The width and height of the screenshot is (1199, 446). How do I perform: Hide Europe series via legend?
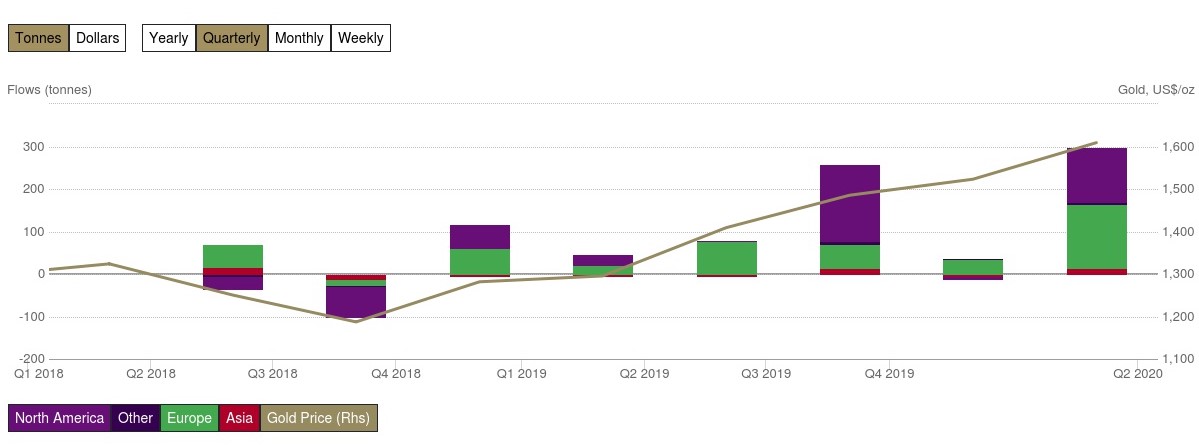point(189,418)
